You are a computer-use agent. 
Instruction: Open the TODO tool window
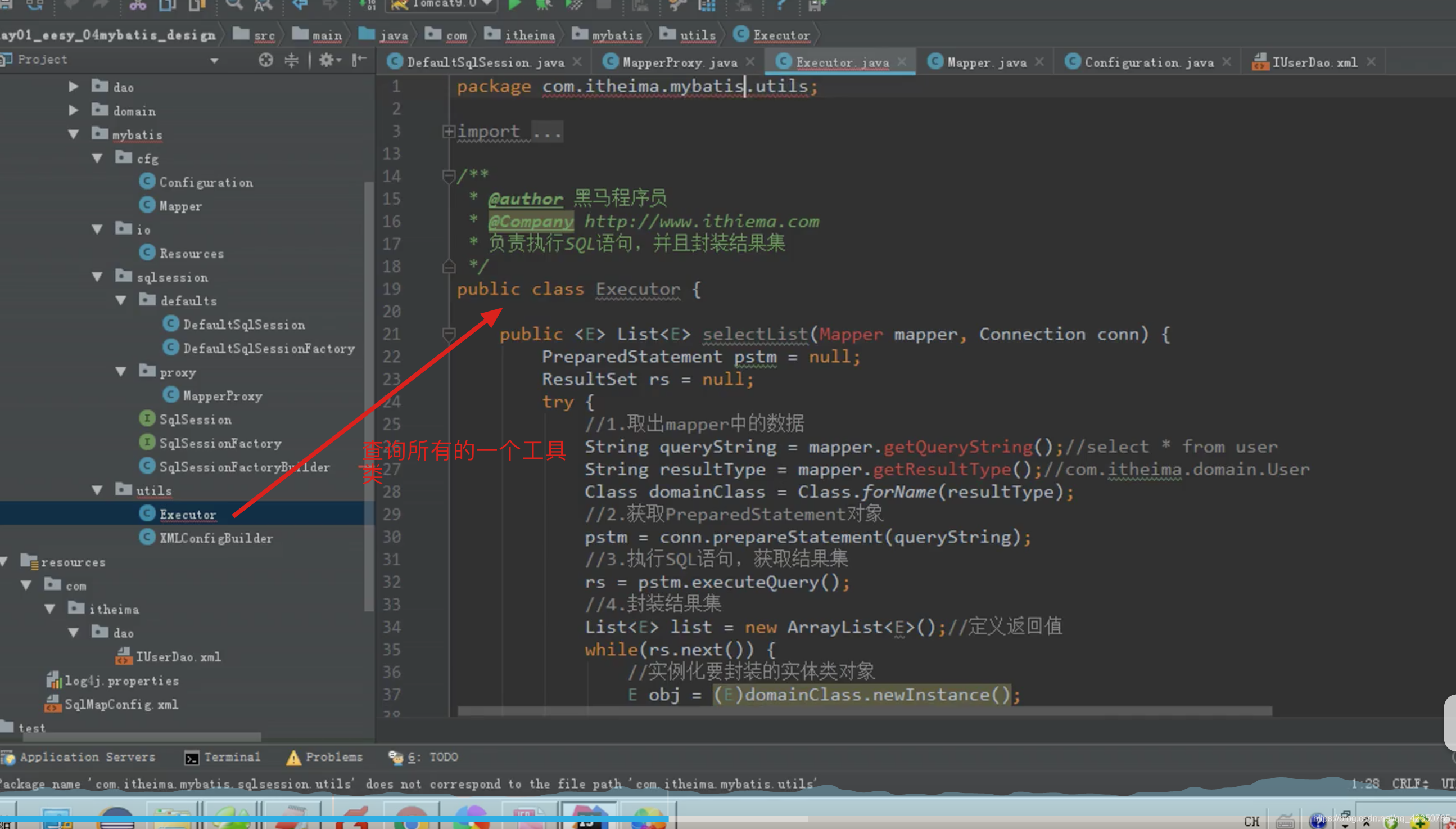pos(423,757)
